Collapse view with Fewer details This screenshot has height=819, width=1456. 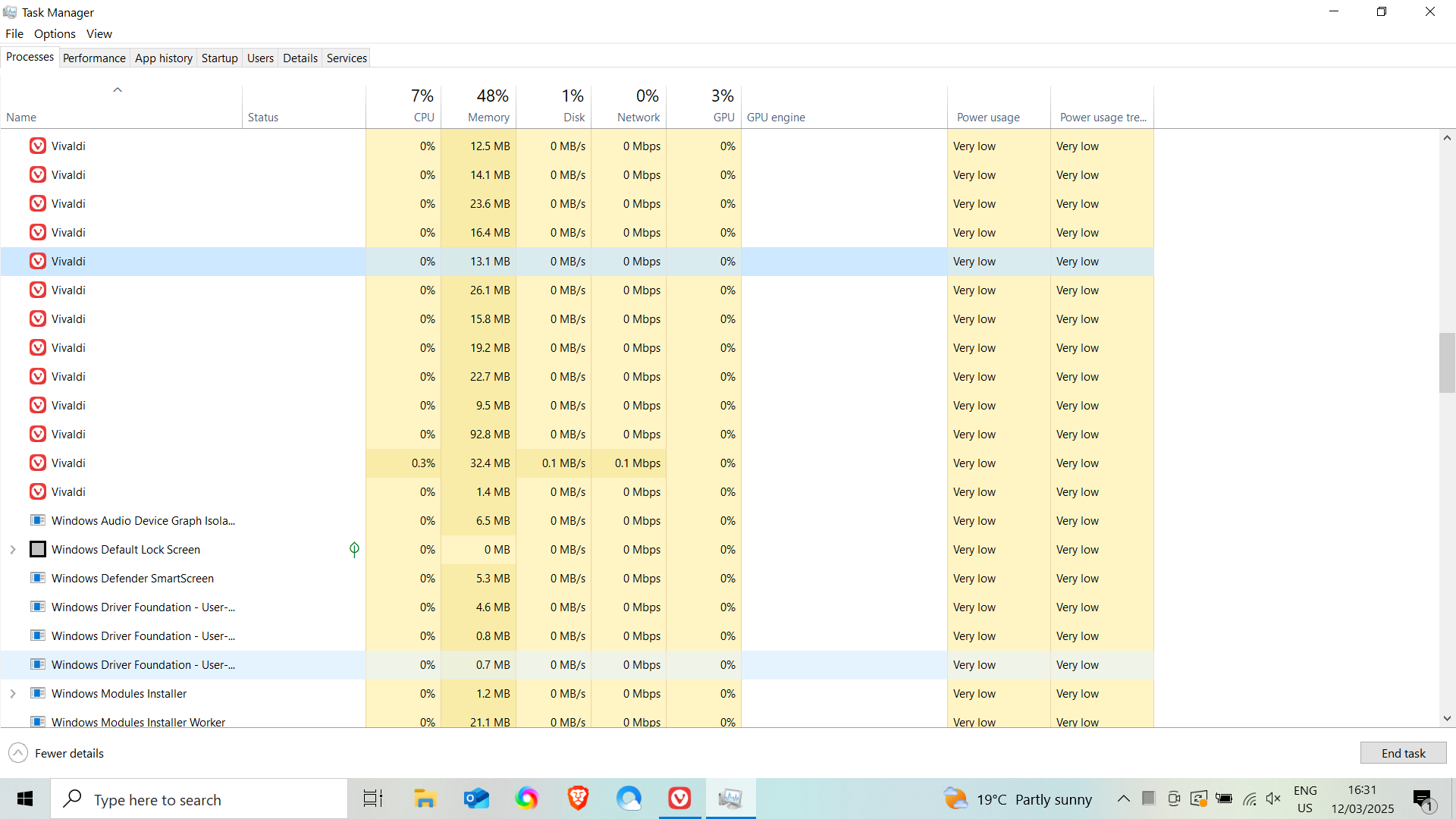[56, 753]
